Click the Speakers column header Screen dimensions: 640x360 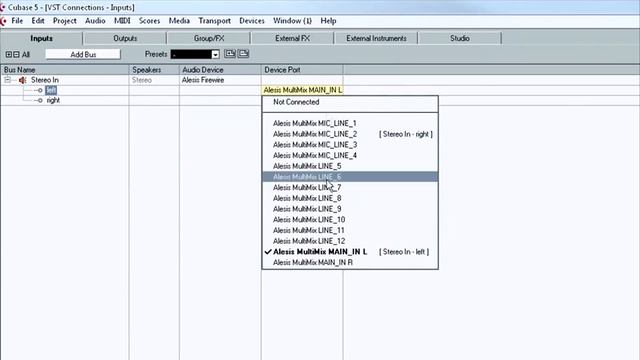154,70
